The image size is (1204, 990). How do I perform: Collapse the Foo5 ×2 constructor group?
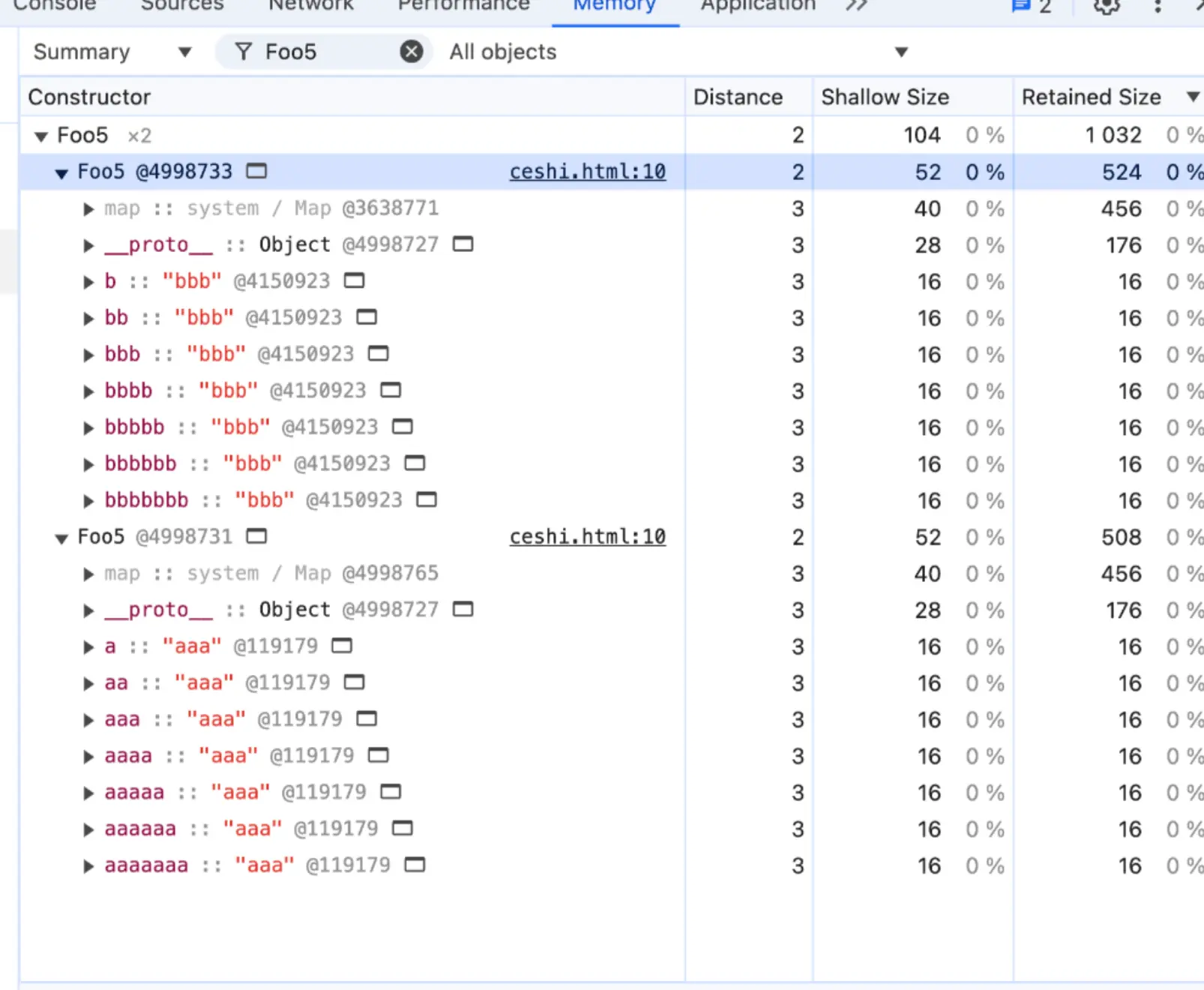click(x=41, y=136)
